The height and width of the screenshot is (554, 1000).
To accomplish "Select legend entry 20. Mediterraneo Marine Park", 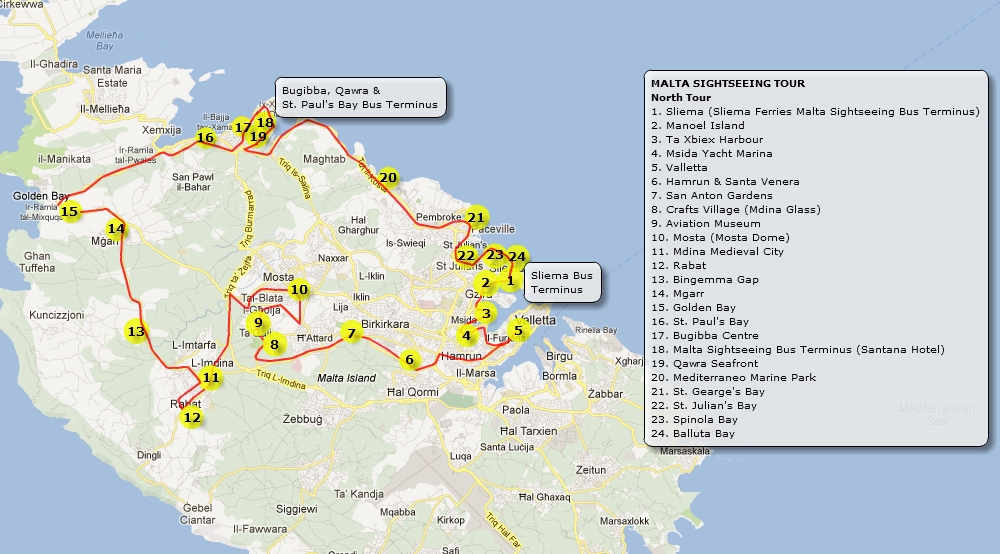I will (x=733, y=378).
